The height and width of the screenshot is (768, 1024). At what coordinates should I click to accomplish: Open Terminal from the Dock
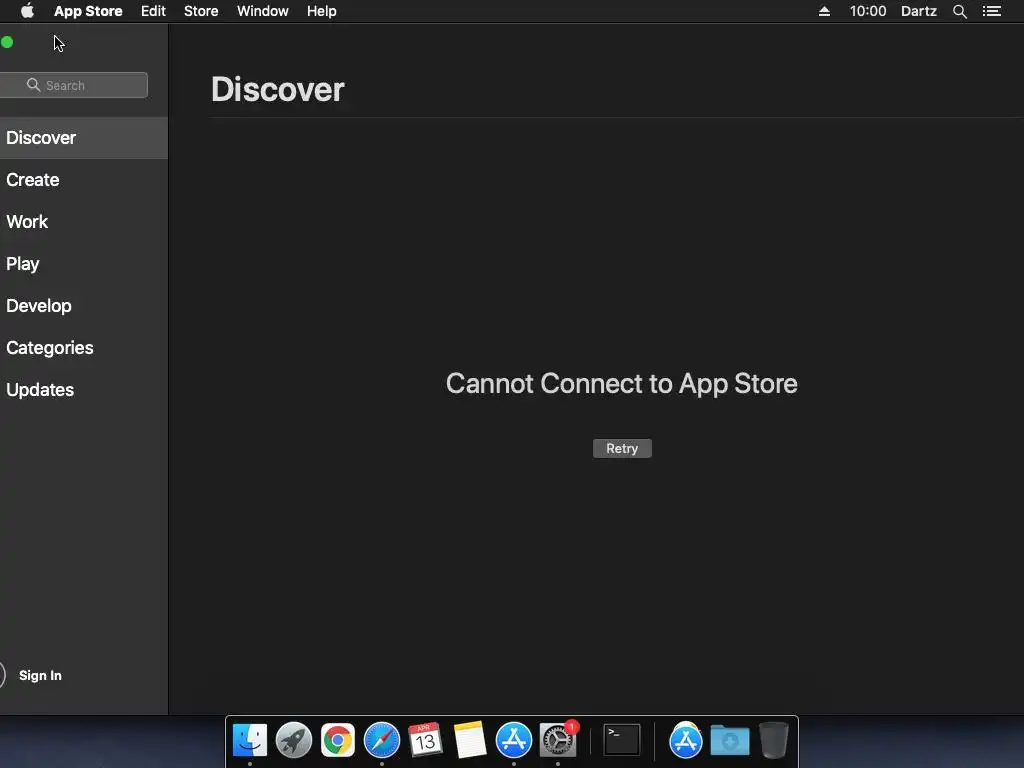click(622, 740)
